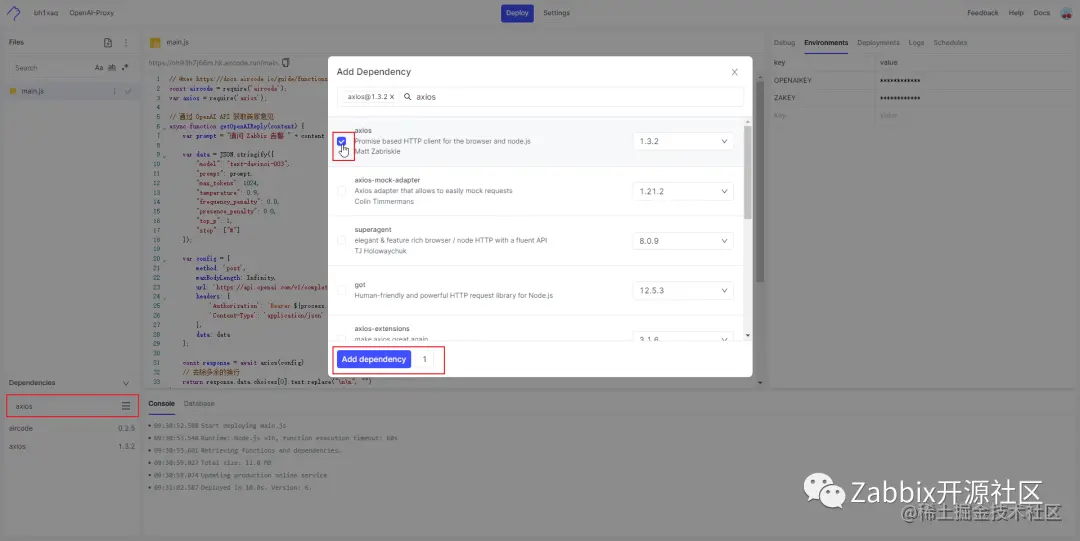This screenshot has width=1080, height=541.
Task: Click the dialog search magnifier icon
Action: coord(407,97)
